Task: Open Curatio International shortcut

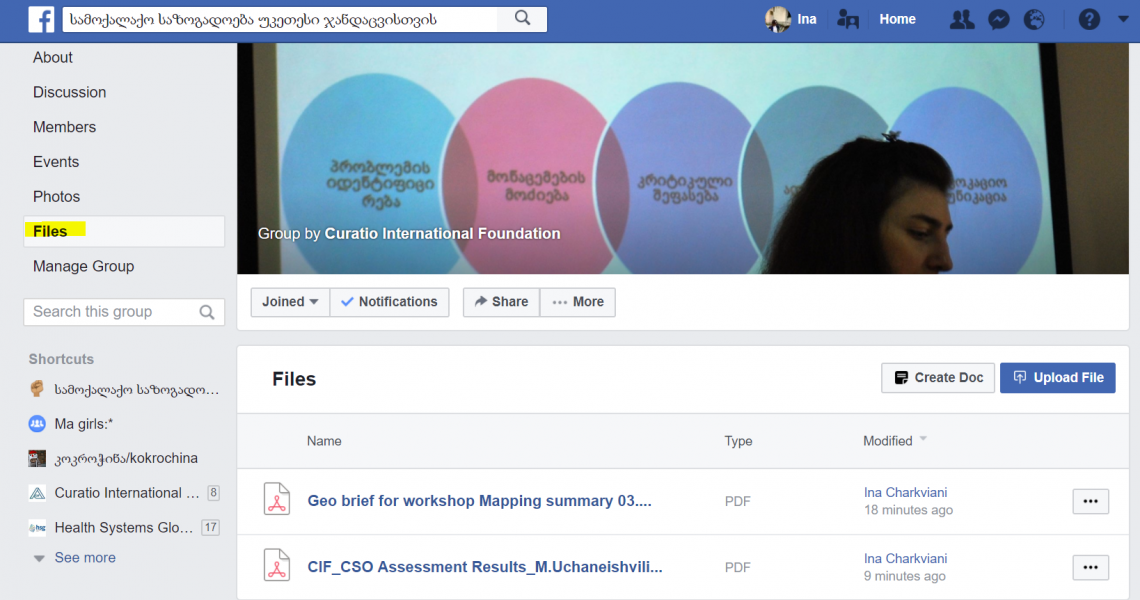Action: coord(127,493)
